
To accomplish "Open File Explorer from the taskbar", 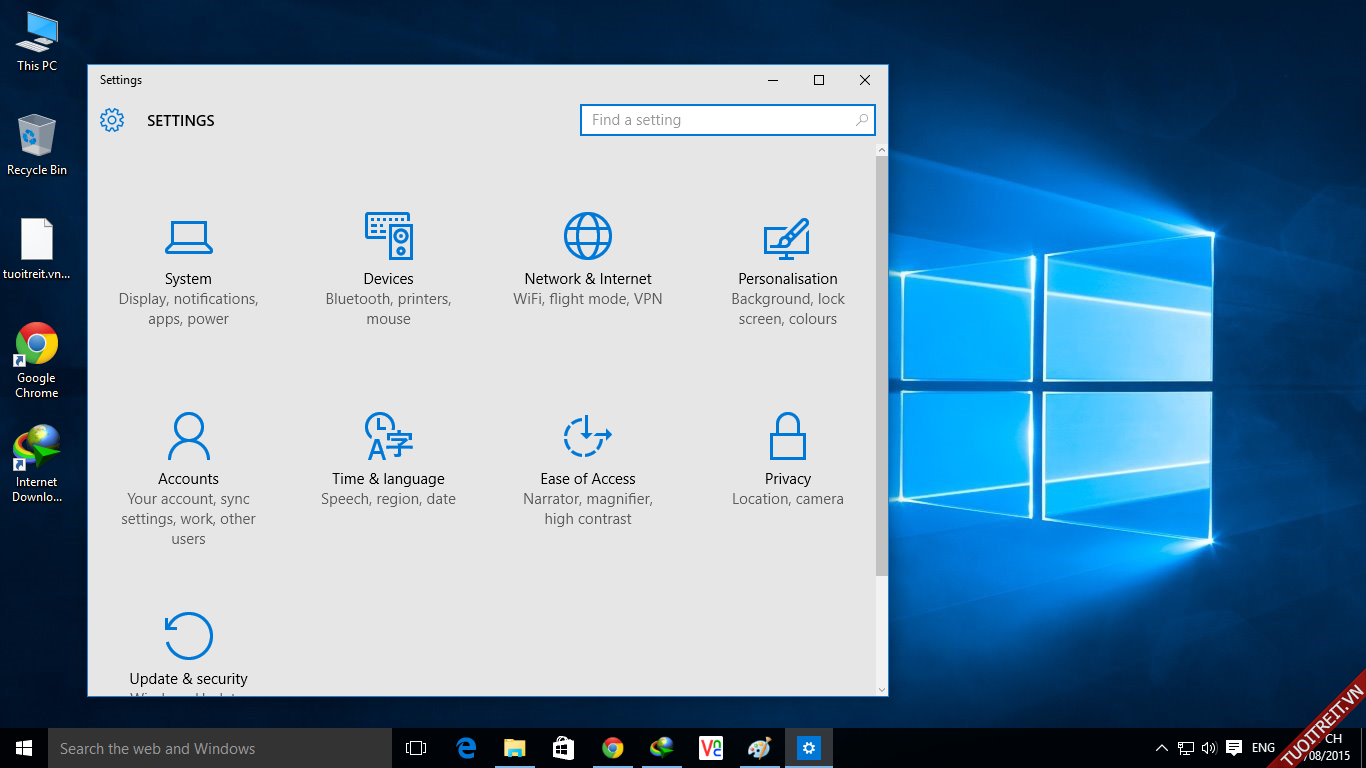I will (x=515, y=748).
